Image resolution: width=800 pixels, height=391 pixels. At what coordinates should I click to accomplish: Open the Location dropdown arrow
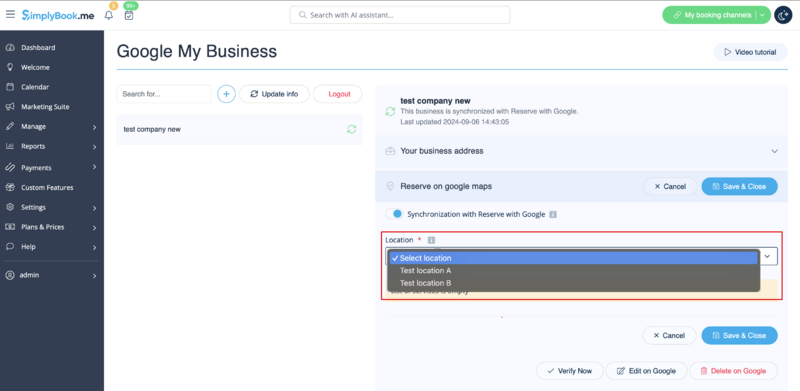(x=768, y=257)
